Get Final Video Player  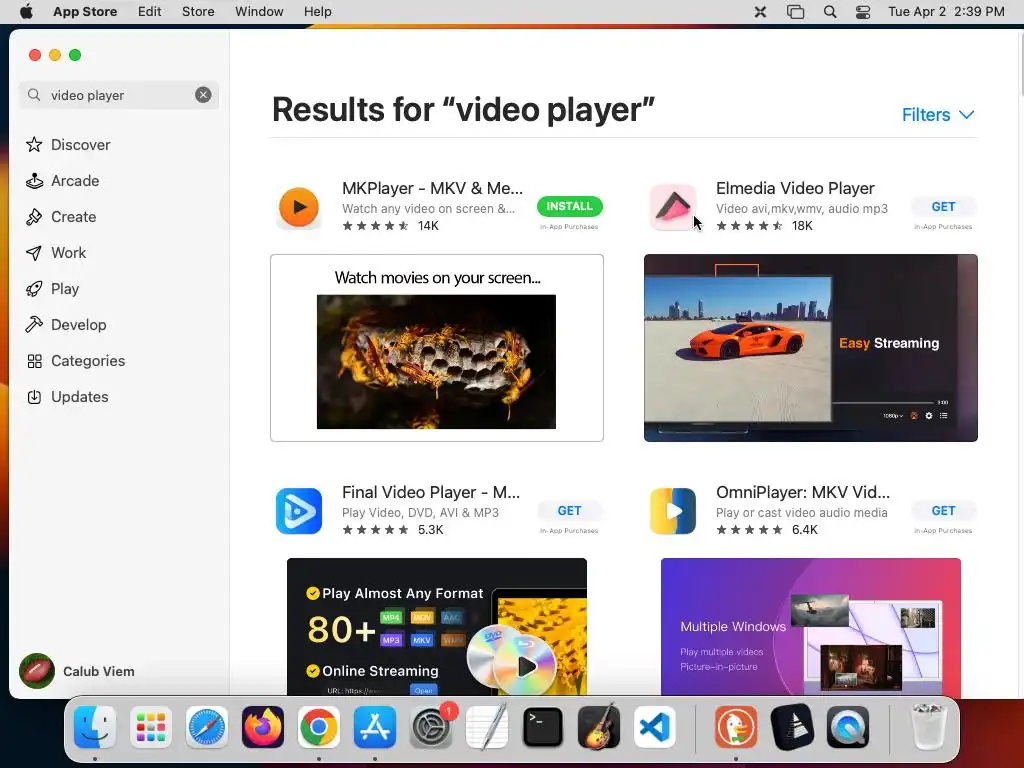tap(569, 511)
